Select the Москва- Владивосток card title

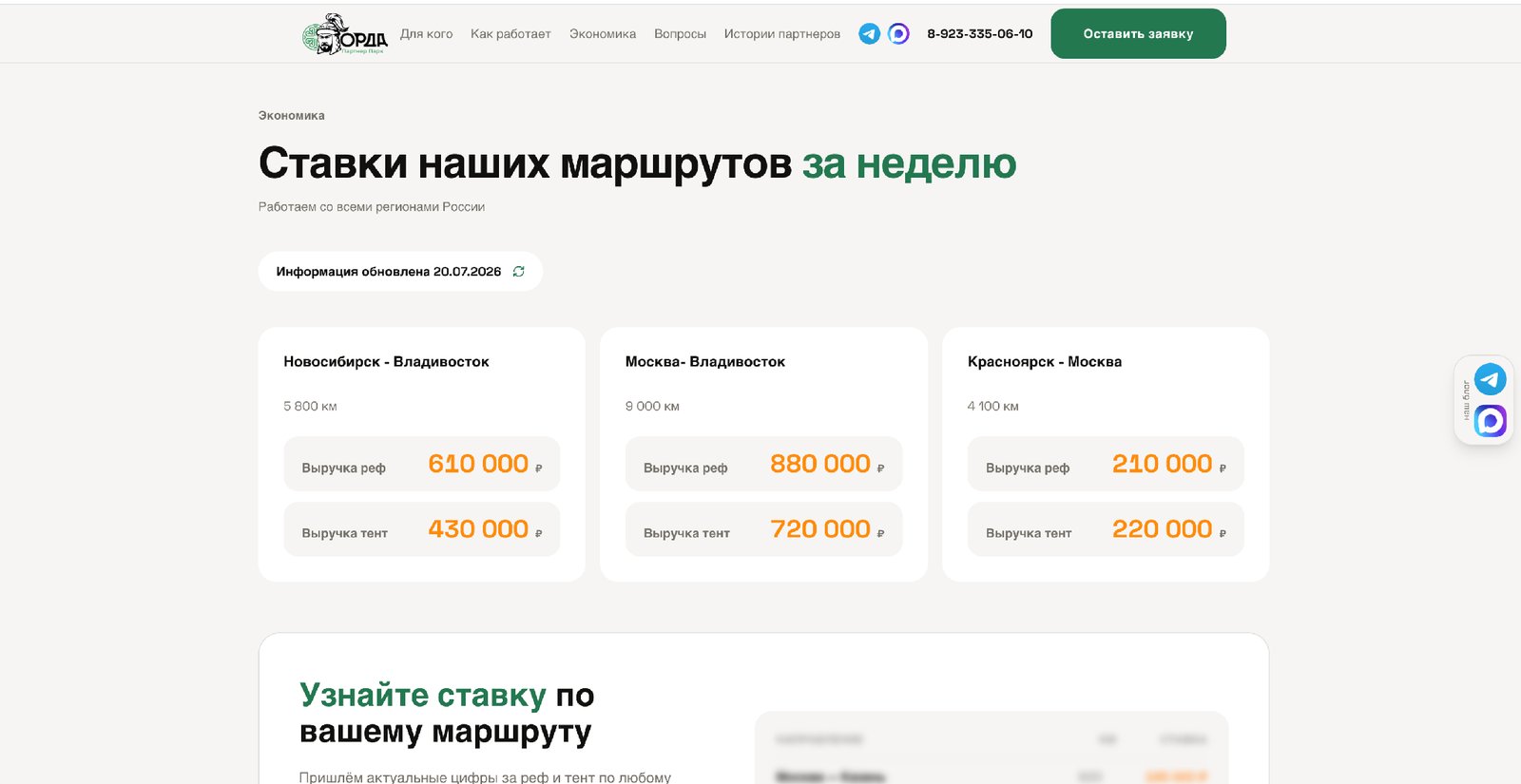pos(705,362)
